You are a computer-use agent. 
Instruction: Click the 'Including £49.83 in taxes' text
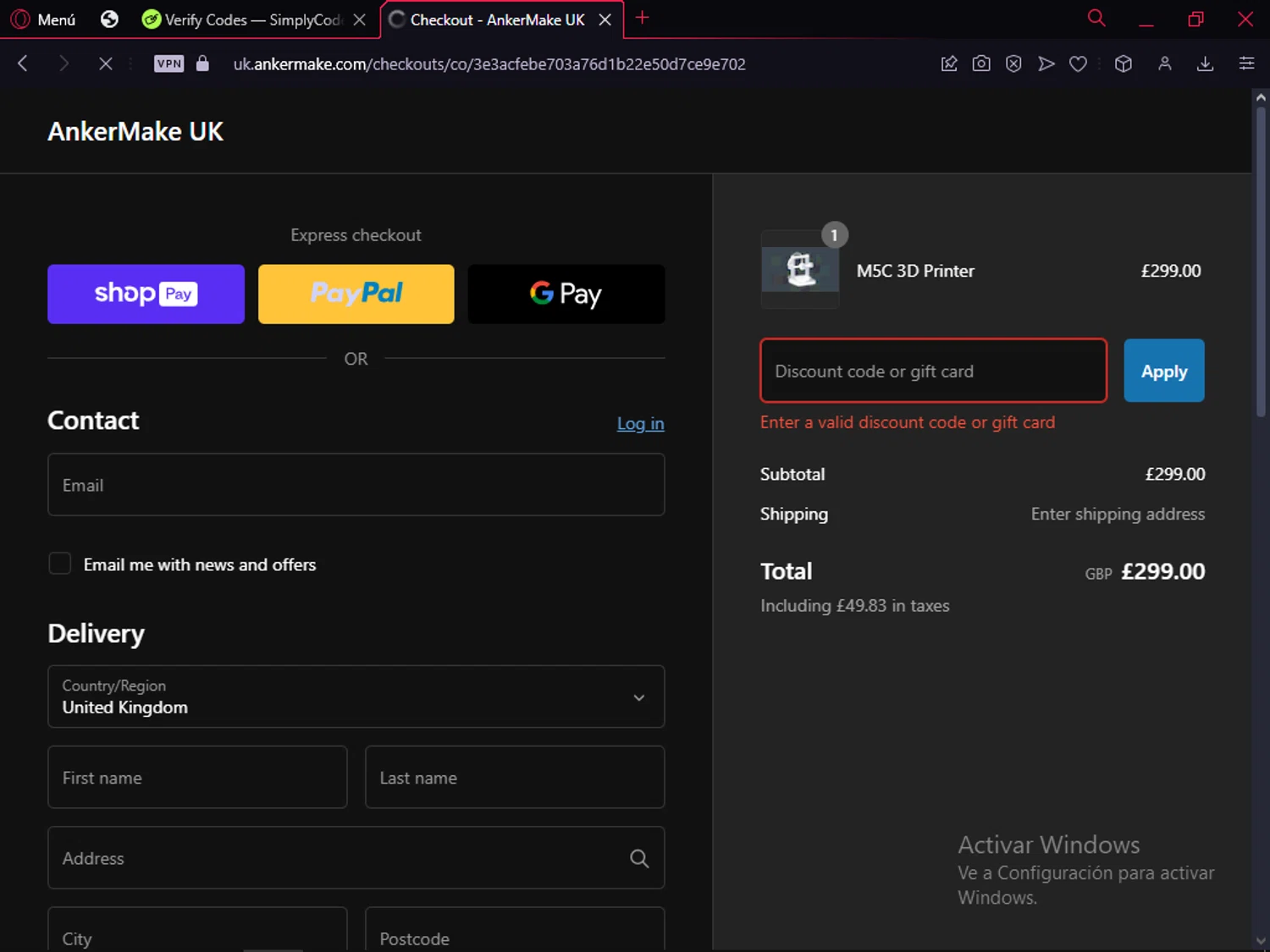(855, 606)
